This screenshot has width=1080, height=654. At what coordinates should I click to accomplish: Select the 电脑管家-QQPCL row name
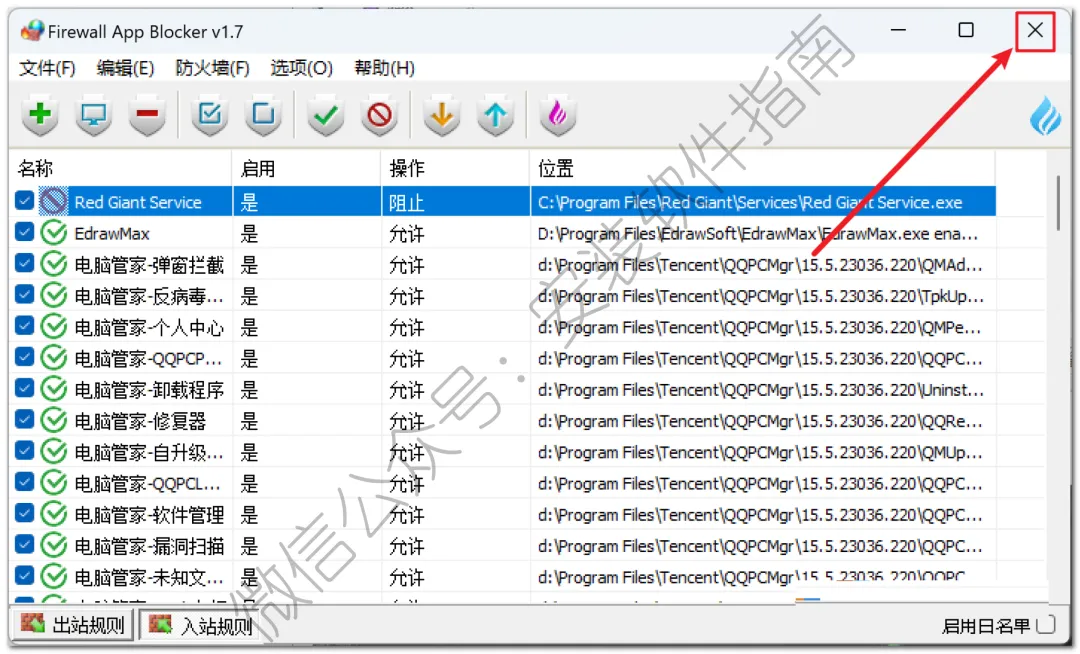[x=147, y=483]
